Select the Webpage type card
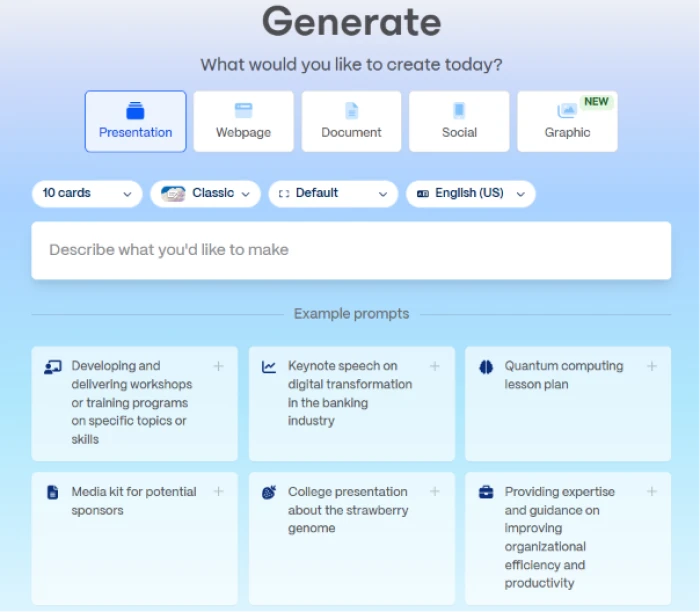This screenshot has width=700, height=612. point(243,121)
